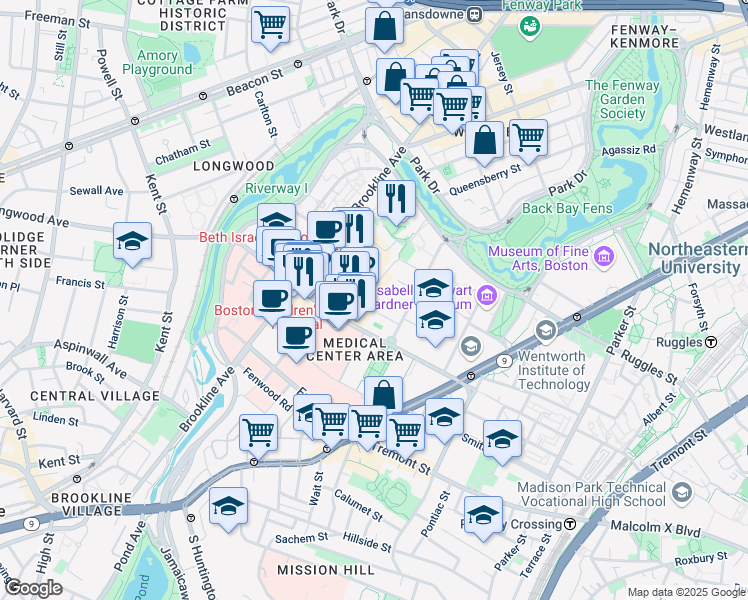Image resolution: width=748 pixels, height=600 pixels.
Task: Click the Malcolm X Blvd street label
Action: pyautogui.click(x=656, y=528)
